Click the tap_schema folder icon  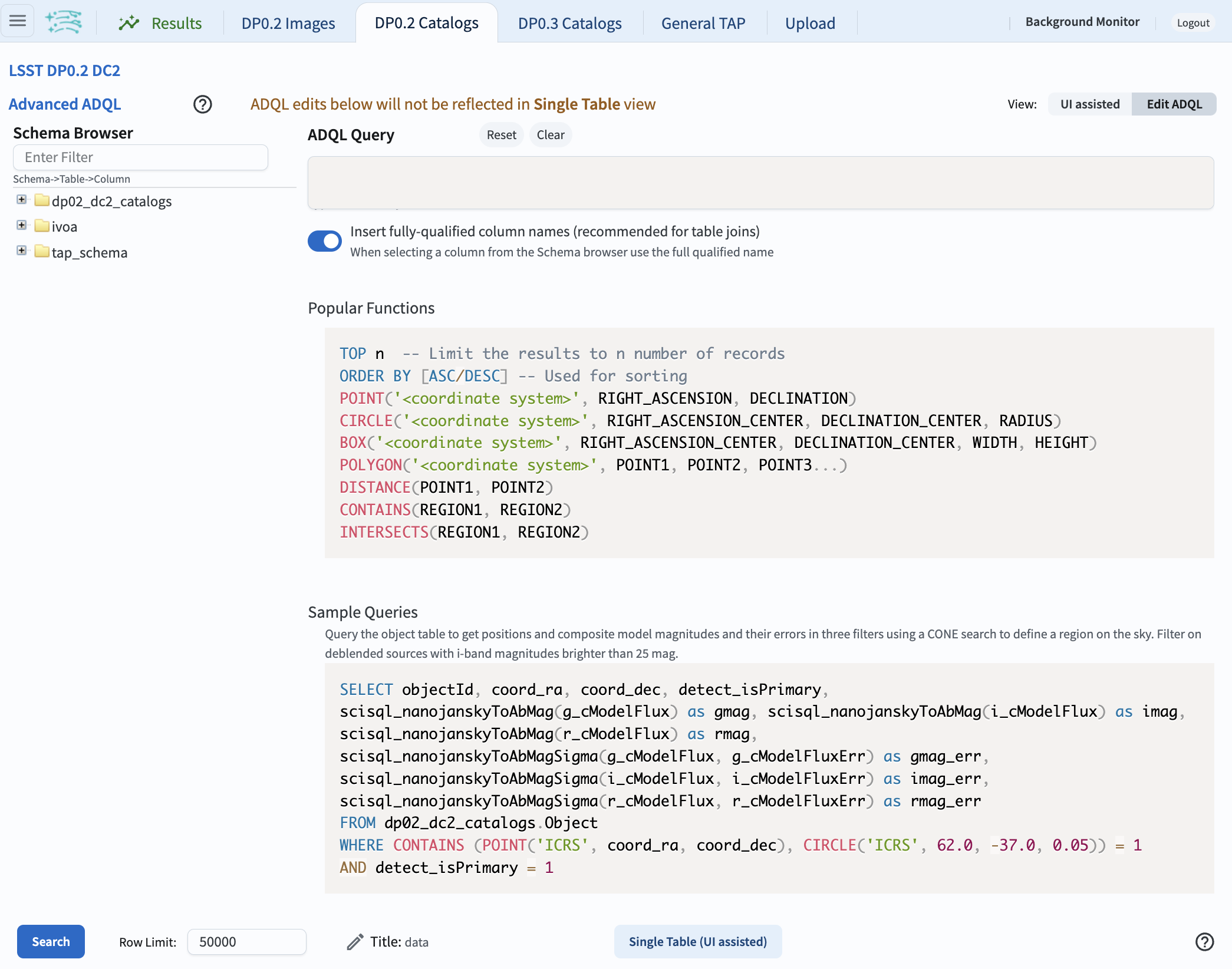(41, 252)
